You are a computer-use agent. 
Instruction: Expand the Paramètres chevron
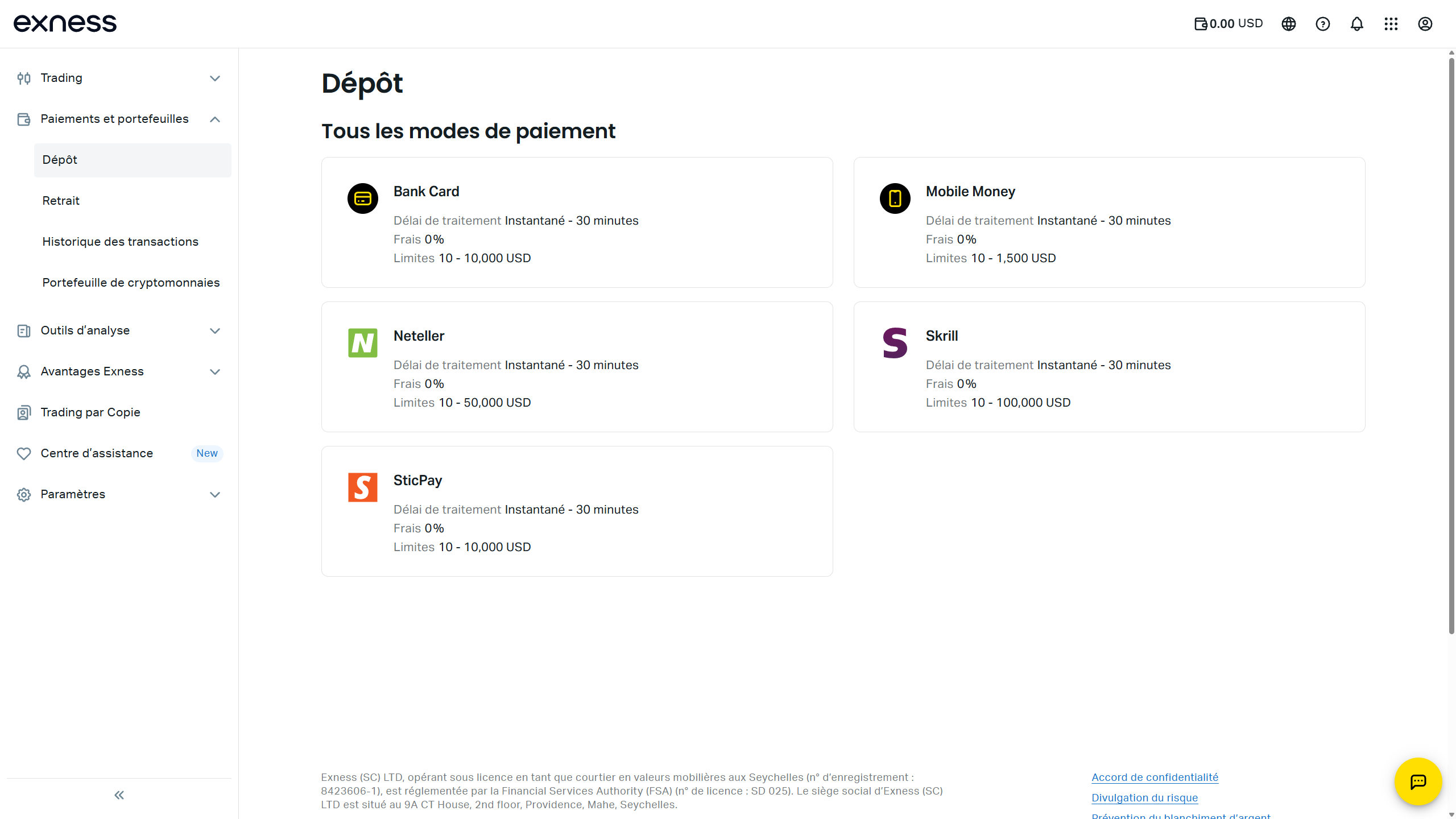click(215, 494)
